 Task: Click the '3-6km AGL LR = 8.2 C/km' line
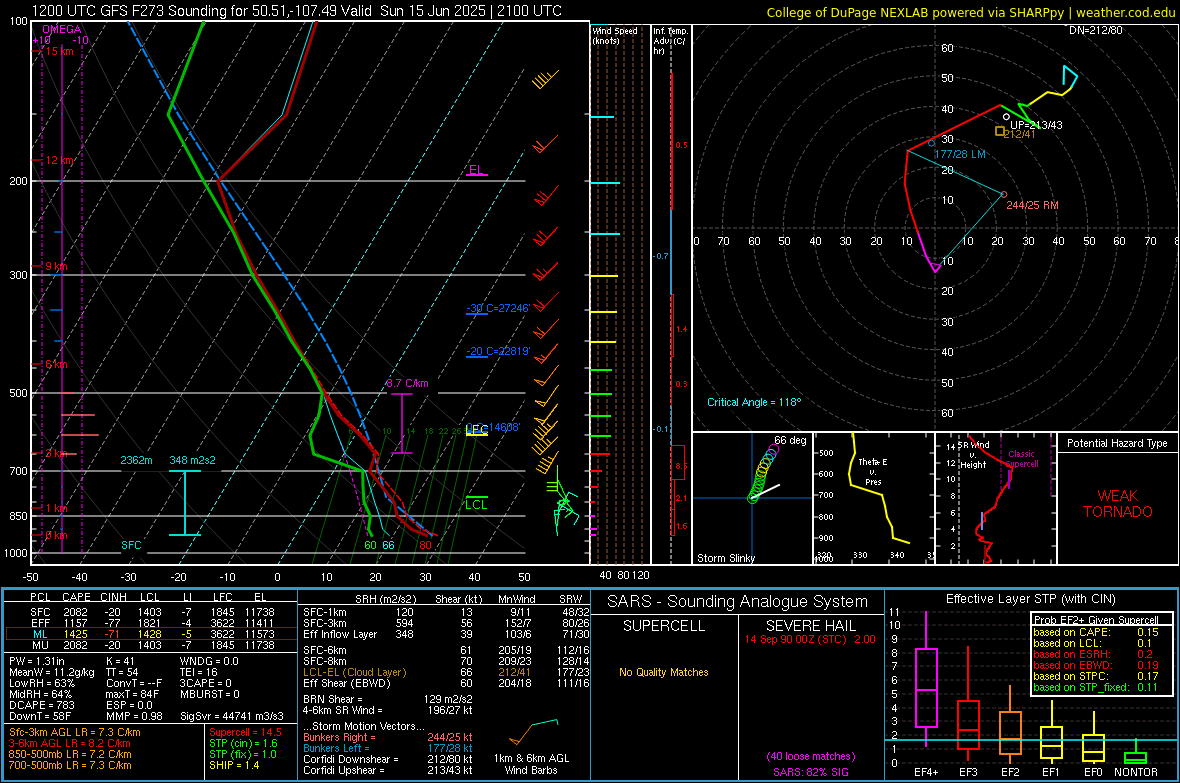click(x=70, y=743)
